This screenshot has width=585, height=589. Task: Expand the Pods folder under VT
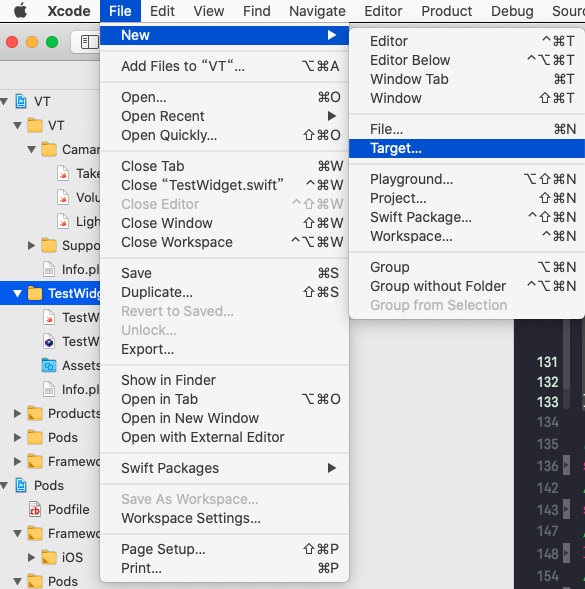[17, 438]
